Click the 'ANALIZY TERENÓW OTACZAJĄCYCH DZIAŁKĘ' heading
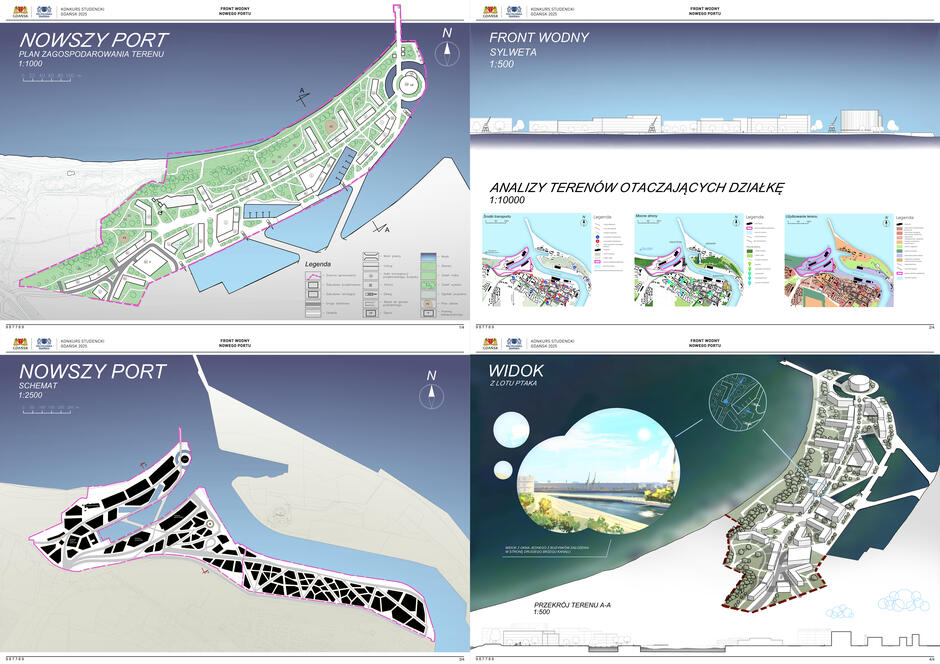This screenshot has height=664, width=940. click(636, 187)
